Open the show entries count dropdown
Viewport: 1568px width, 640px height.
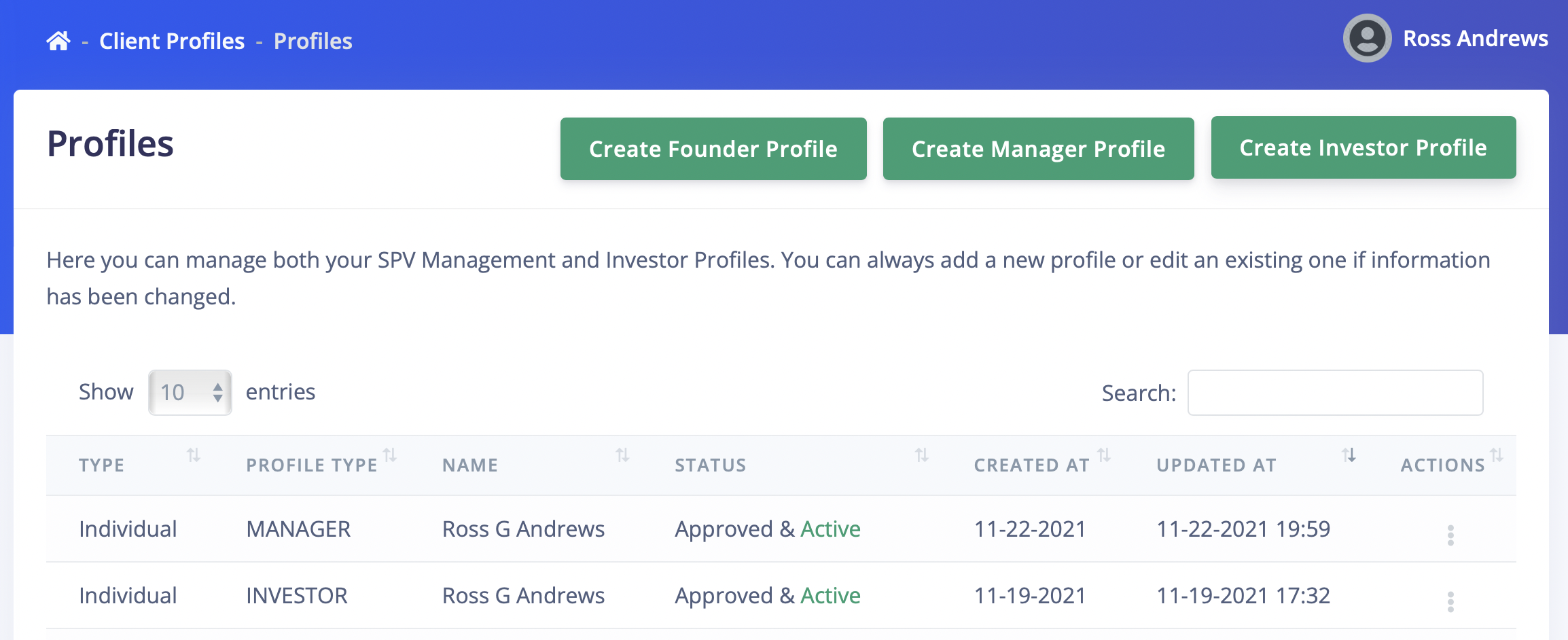190,393
